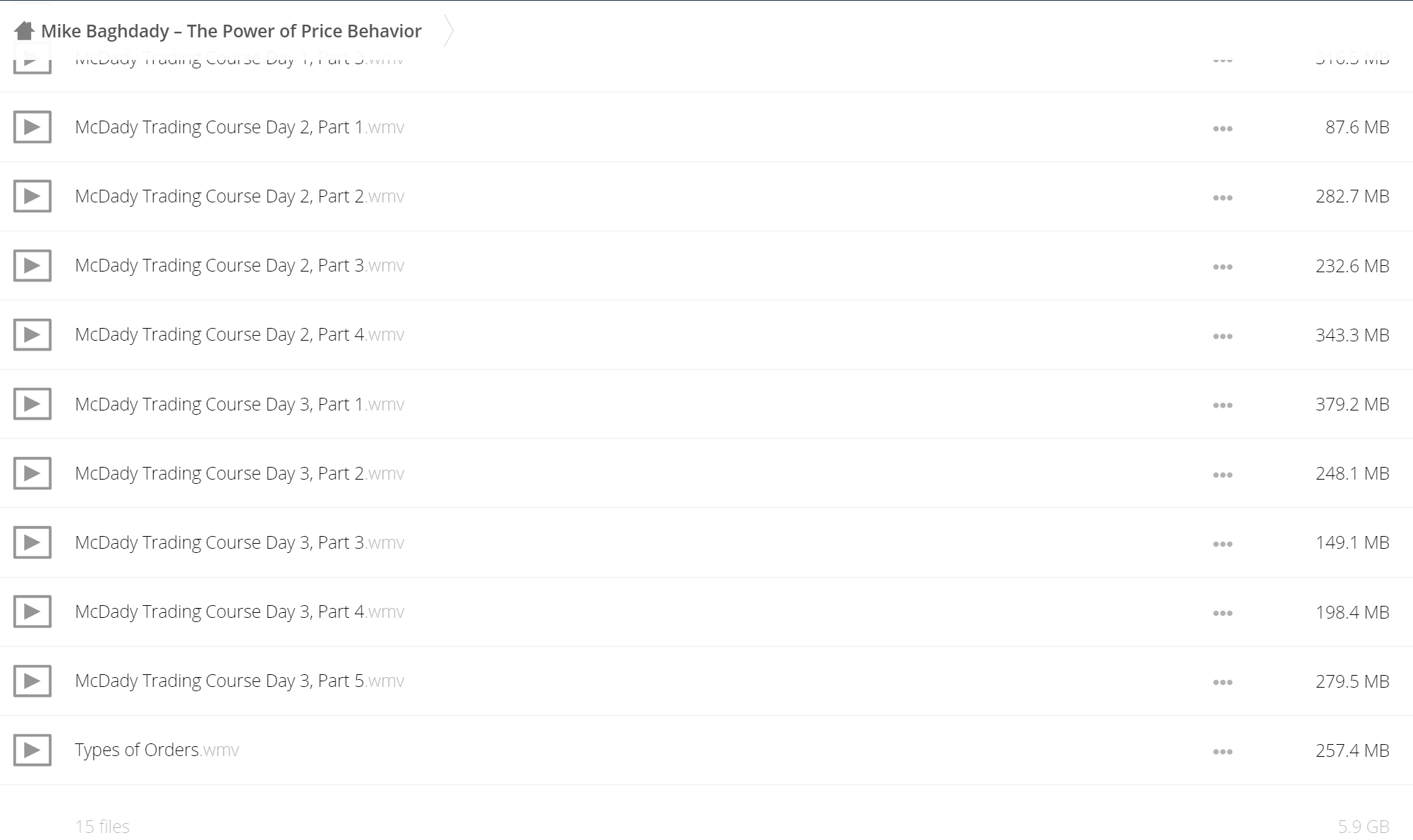Open more options for Day 3, Part 1
This screenshot has height=840, width=1413.
[1223, 406]
